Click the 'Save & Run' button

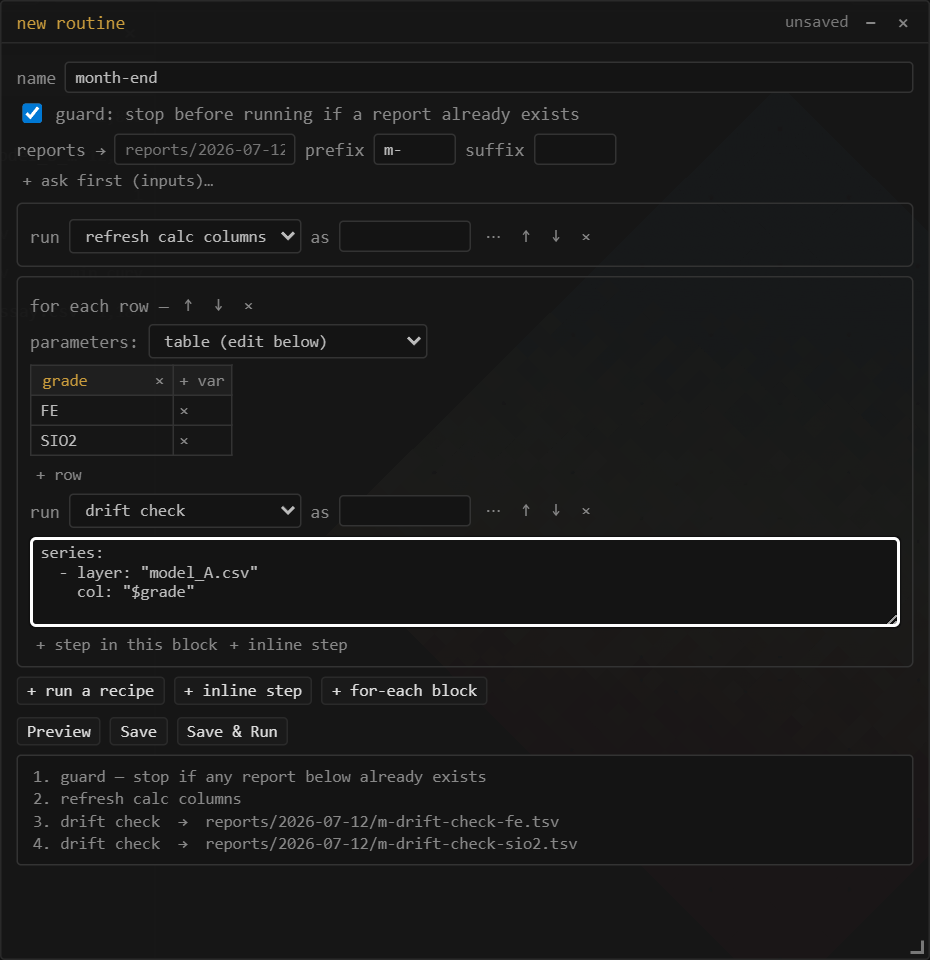[x=232, y=732]
